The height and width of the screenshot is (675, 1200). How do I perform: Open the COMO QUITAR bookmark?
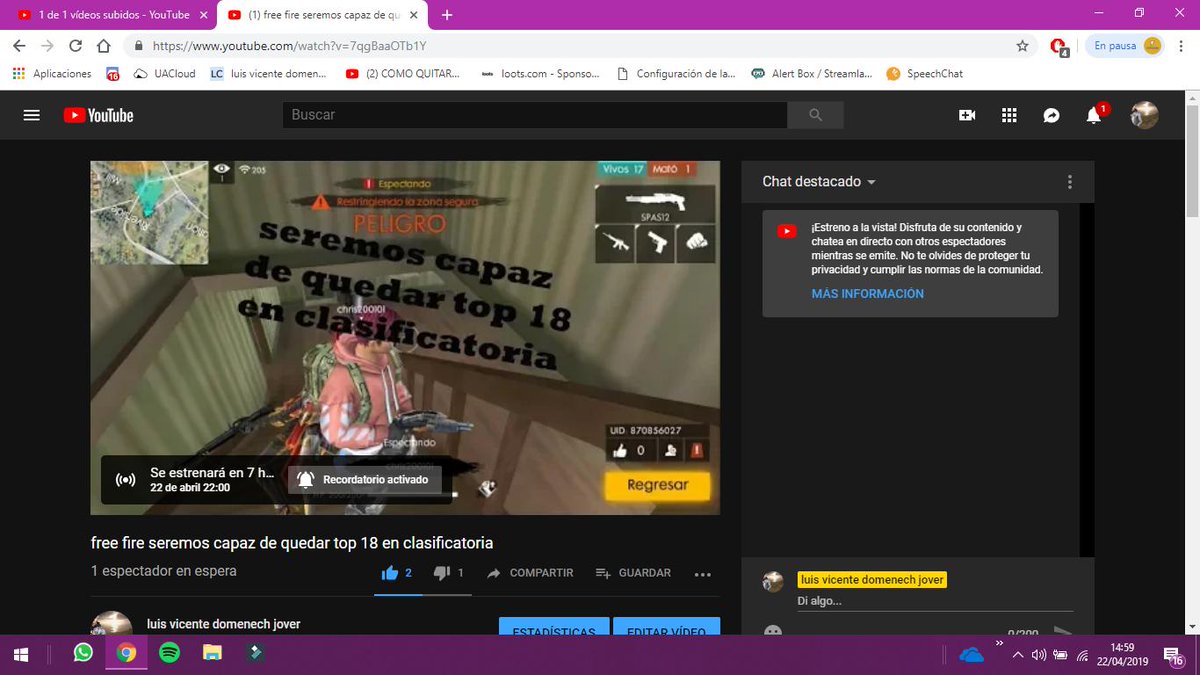402,74
